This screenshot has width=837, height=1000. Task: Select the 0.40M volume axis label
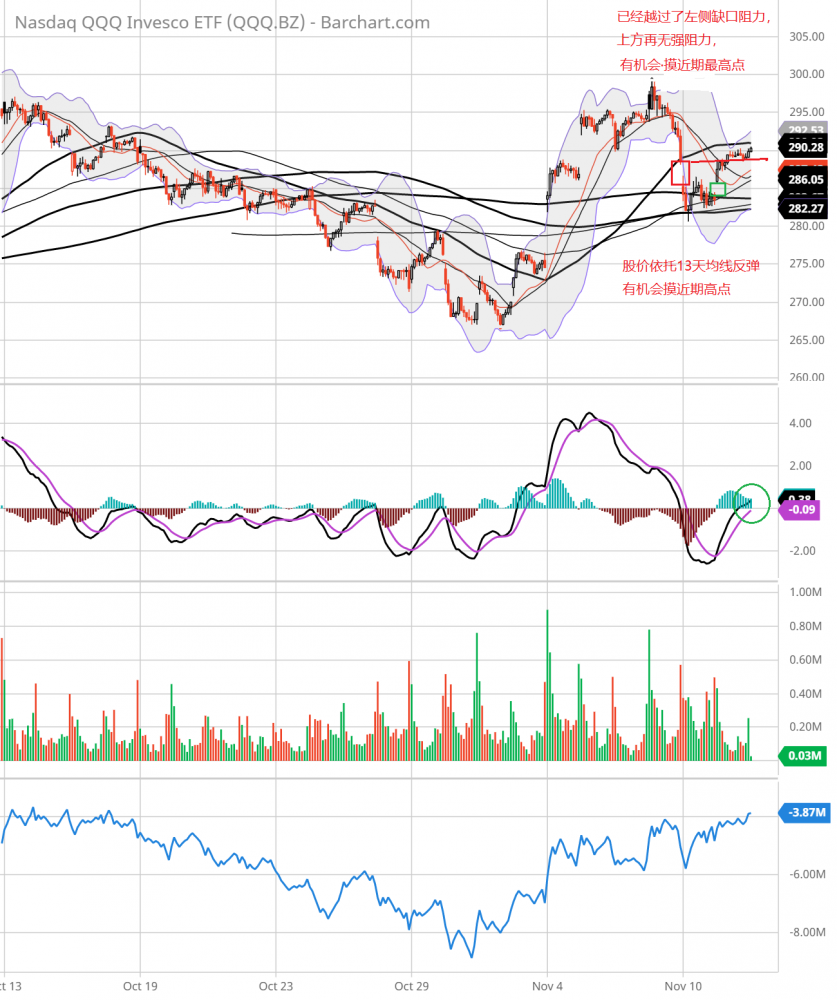click(805, 694)
